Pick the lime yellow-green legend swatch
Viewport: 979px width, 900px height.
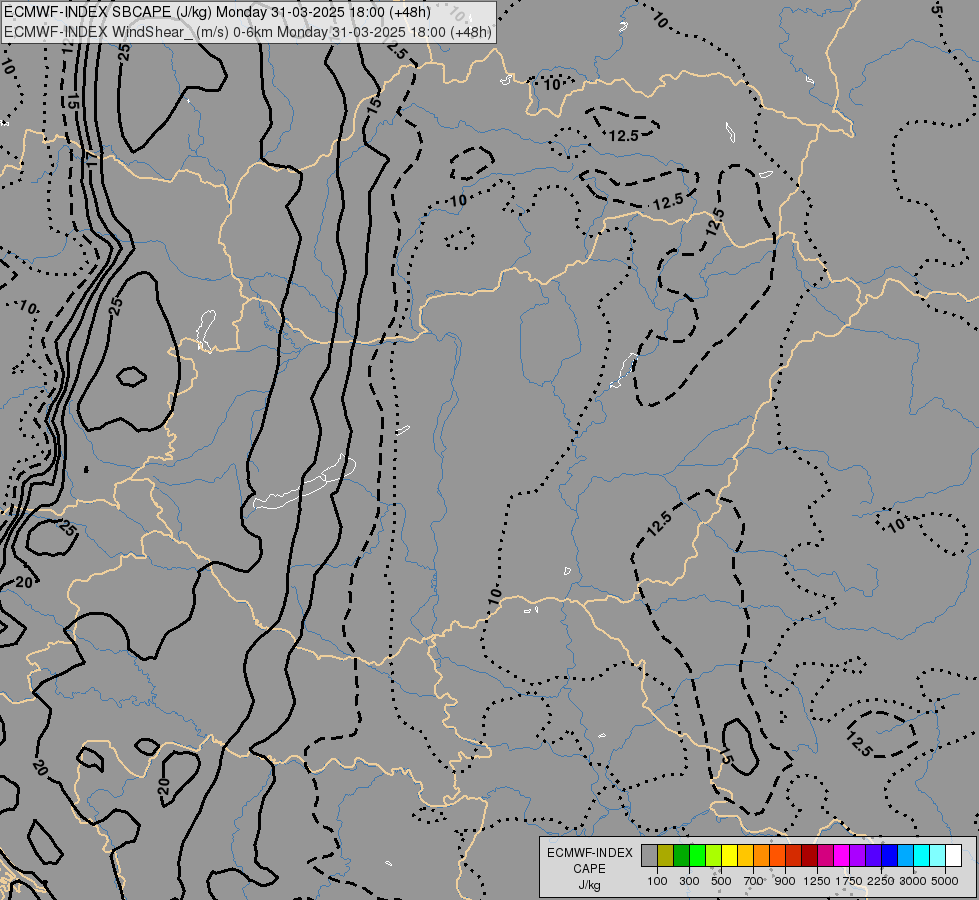pos(714,856)
